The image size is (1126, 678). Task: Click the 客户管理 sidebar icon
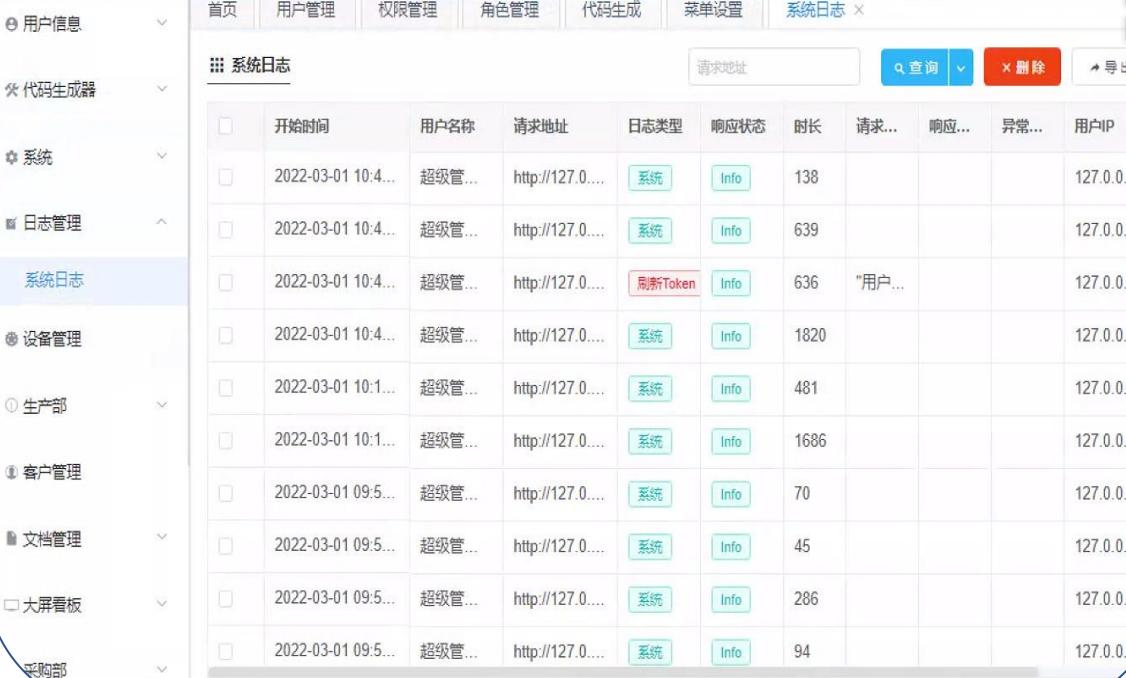[11, 472]
